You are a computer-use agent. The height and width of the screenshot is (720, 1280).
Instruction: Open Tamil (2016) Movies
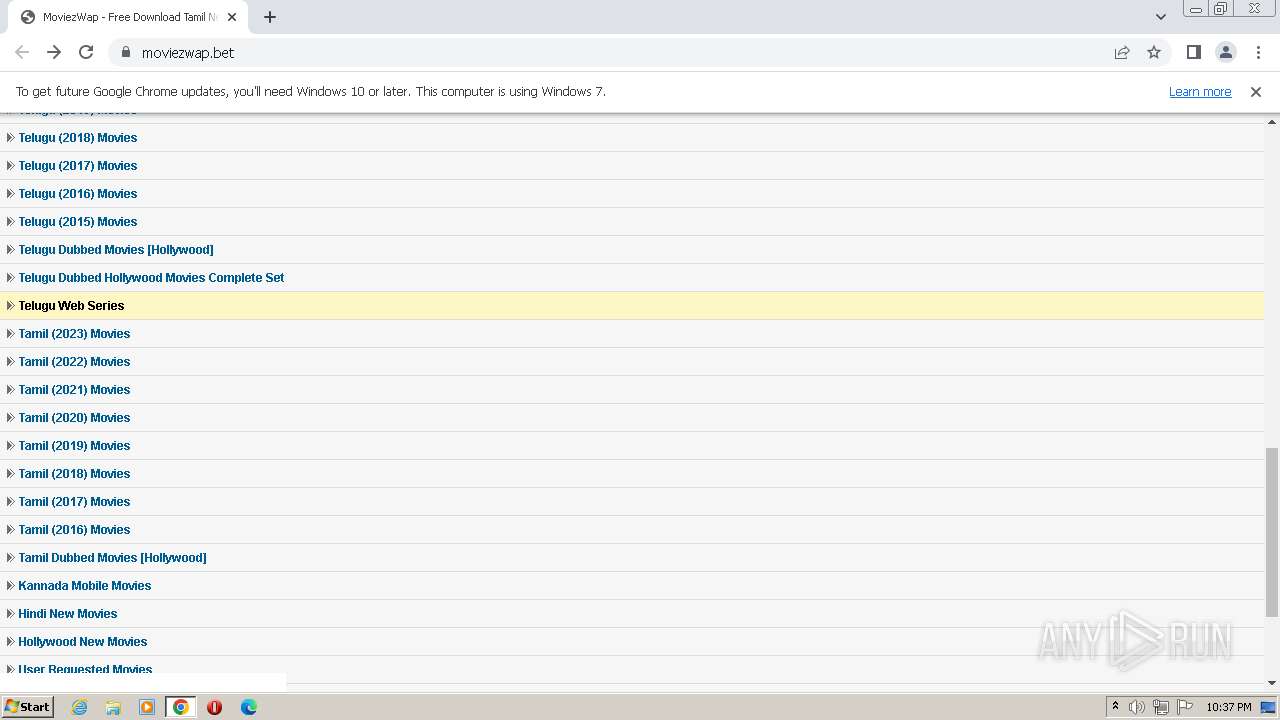[74, 530]
